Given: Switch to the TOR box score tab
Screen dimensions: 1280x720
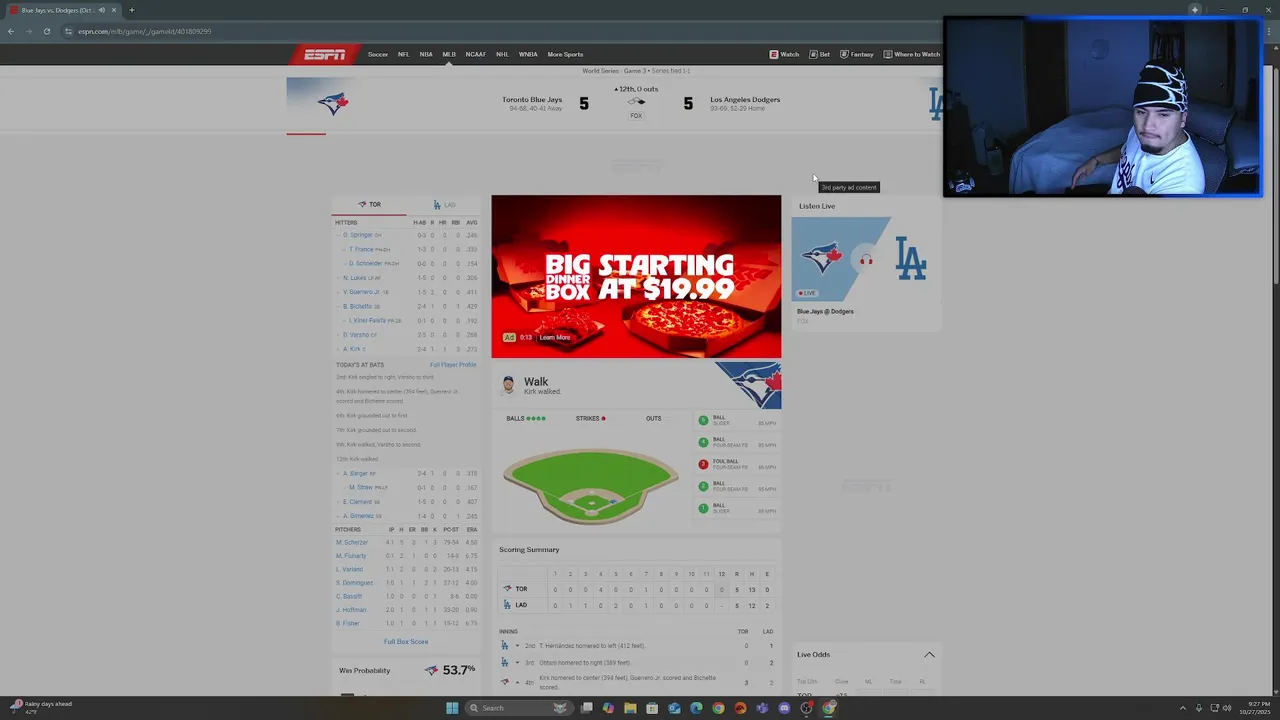Looking at the screenshot, I should (369, 204).
